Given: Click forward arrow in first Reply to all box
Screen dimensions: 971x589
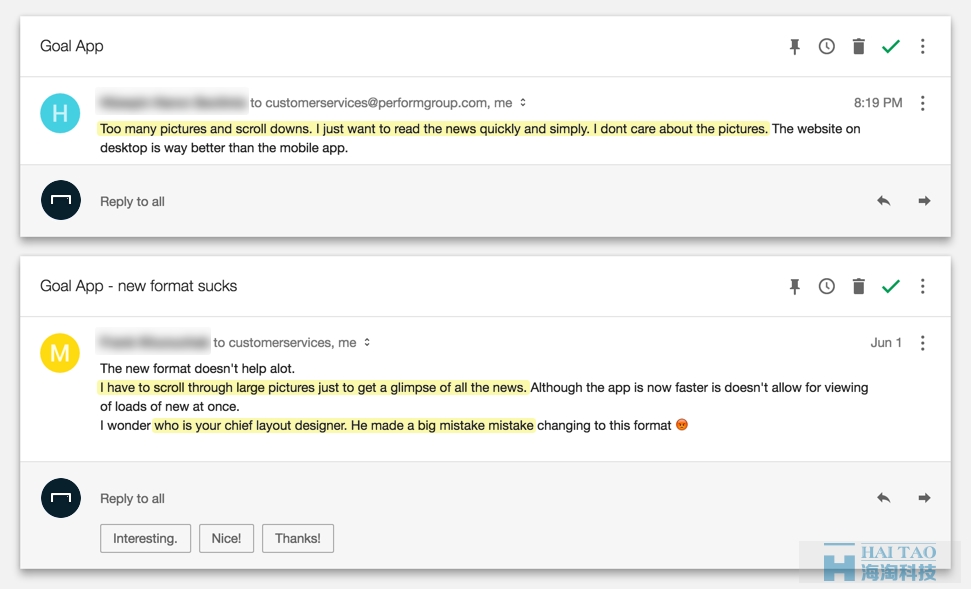Looking at the screenshot, I should (x=924, y=201).
